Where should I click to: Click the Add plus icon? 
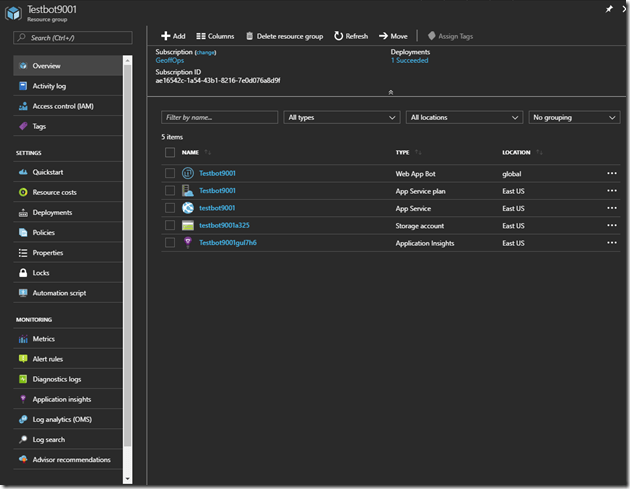point(165,36)
